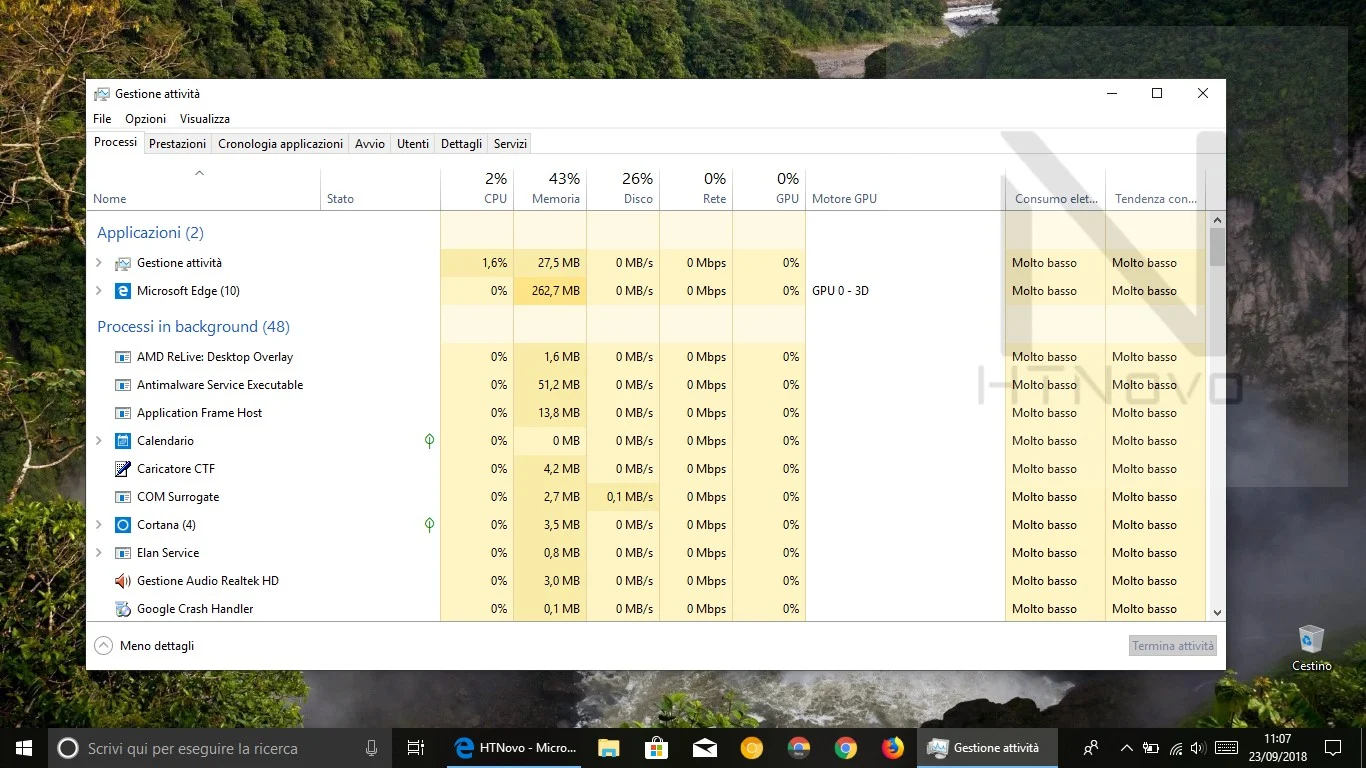Show hidden tray icons chevron
This screenshot has width=1366, height=768.
pyautogui.click(x=1127, y=748)
